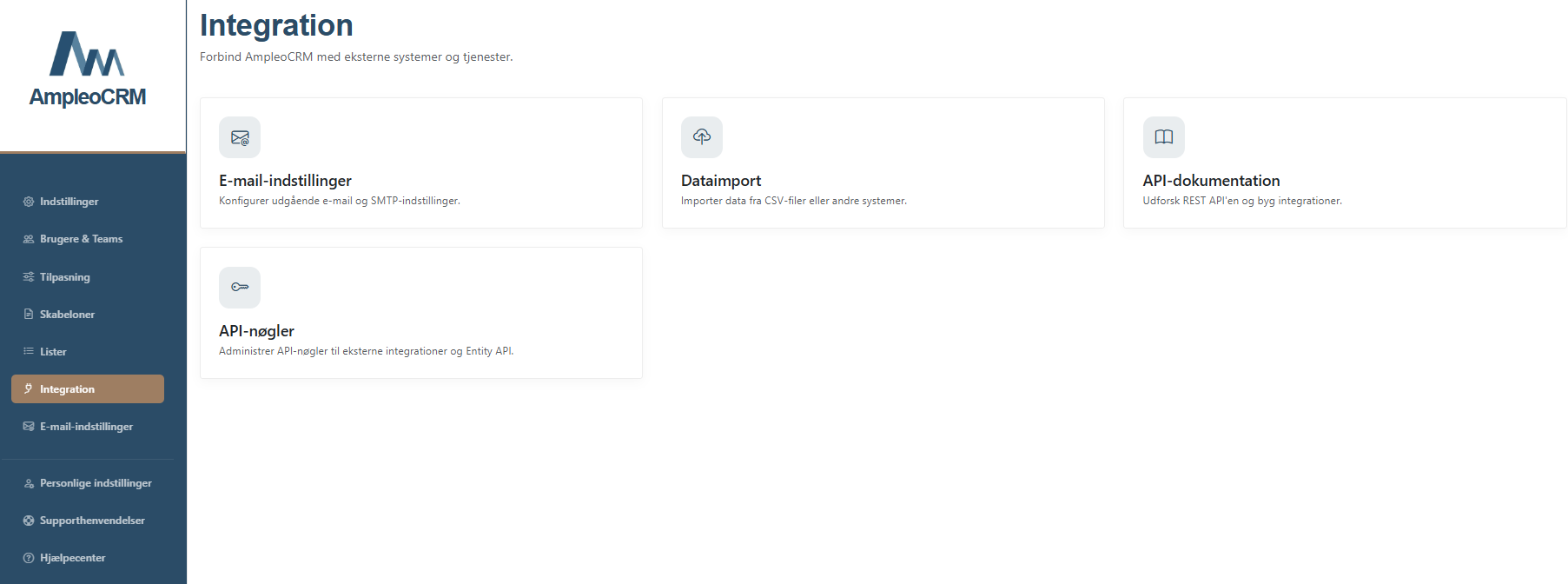The image size is (1568, 584).
Task: Click the cloud upload icon on Dataimport card
Action: pos(702,137)
